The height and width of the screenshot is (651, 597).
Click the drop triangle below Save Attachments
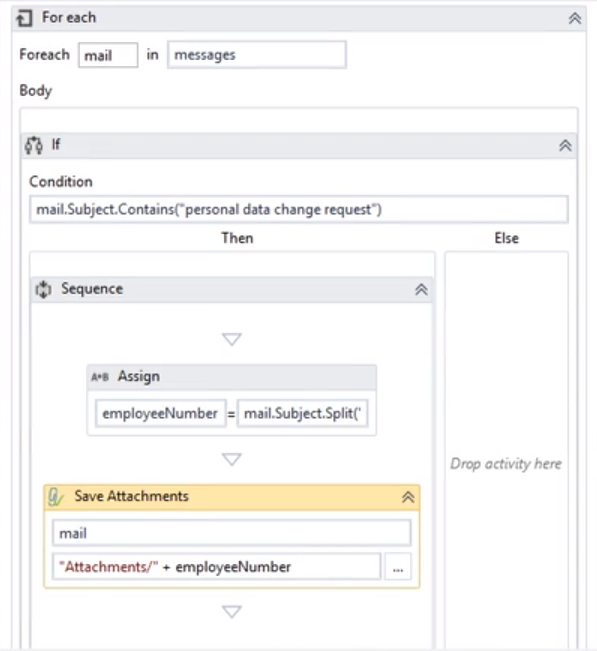[x=232, y=612]
